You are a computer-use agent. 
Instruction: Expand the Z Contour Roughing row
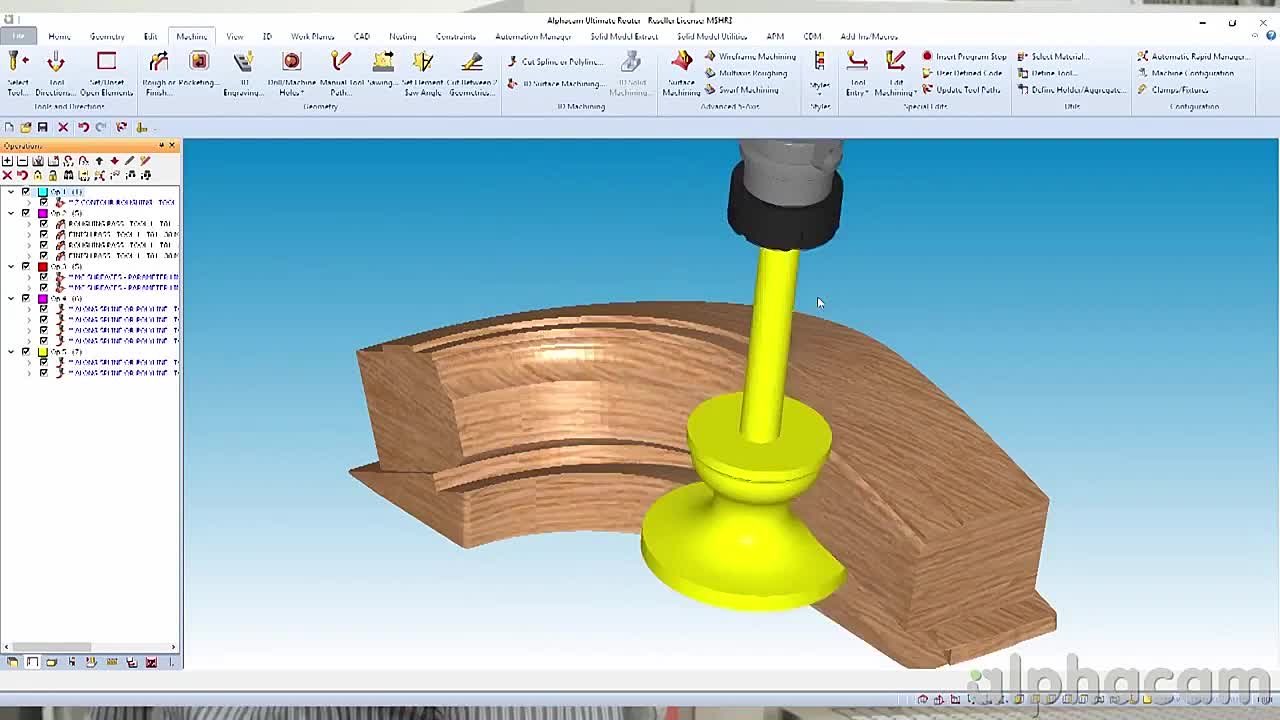coord(29,202)
